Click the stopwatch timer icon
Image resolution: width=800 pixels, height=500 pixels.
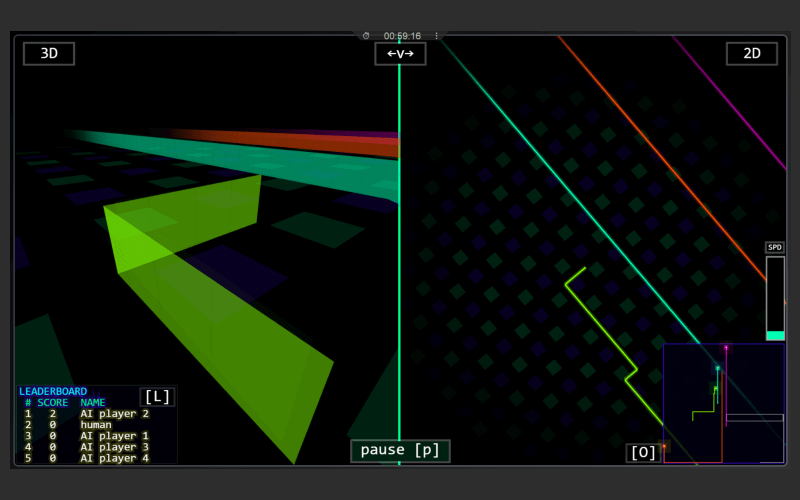pos(366,36)
